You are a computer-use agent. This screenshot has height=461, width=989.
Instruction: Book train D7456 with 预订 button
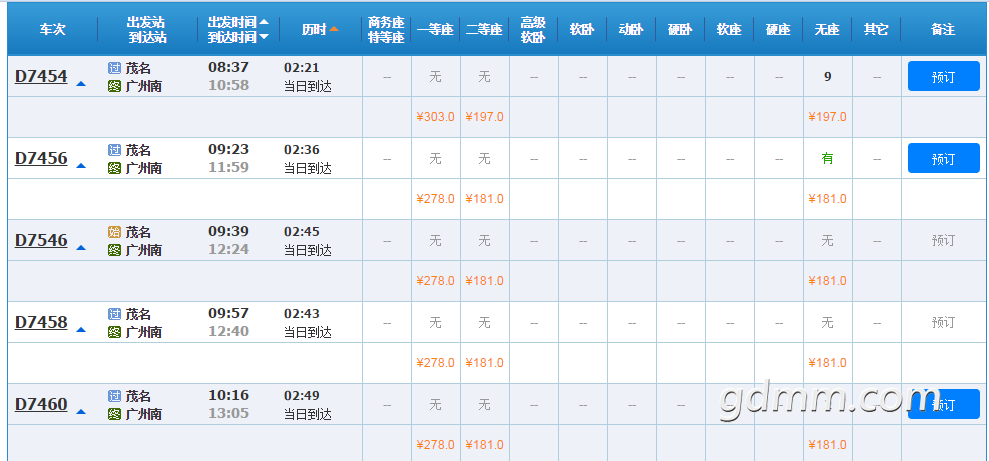pyautogui.click(x=944, y=158)
